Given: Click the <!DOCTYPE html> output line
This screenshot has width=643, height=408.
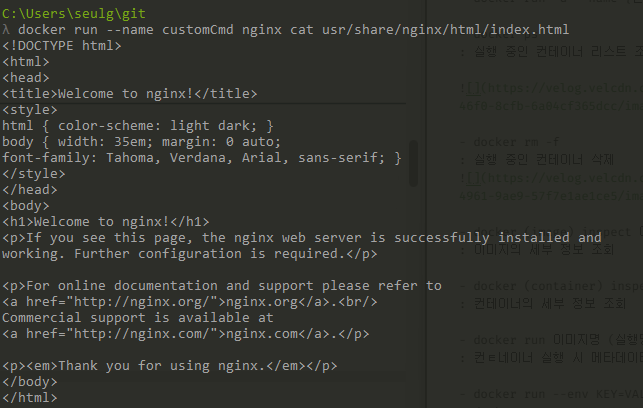Looking at the screenshot, I should pos(62,46).
